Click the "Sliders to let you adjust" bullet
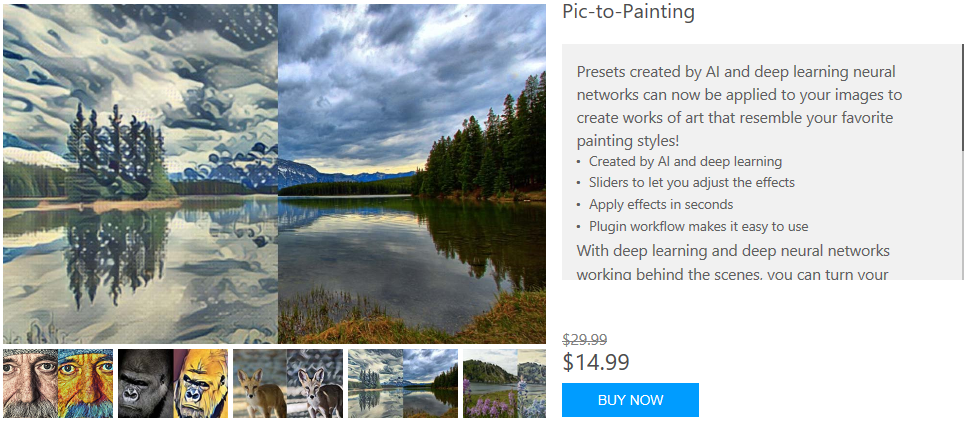This screenshot has height=425, width=964. [692, 183]
